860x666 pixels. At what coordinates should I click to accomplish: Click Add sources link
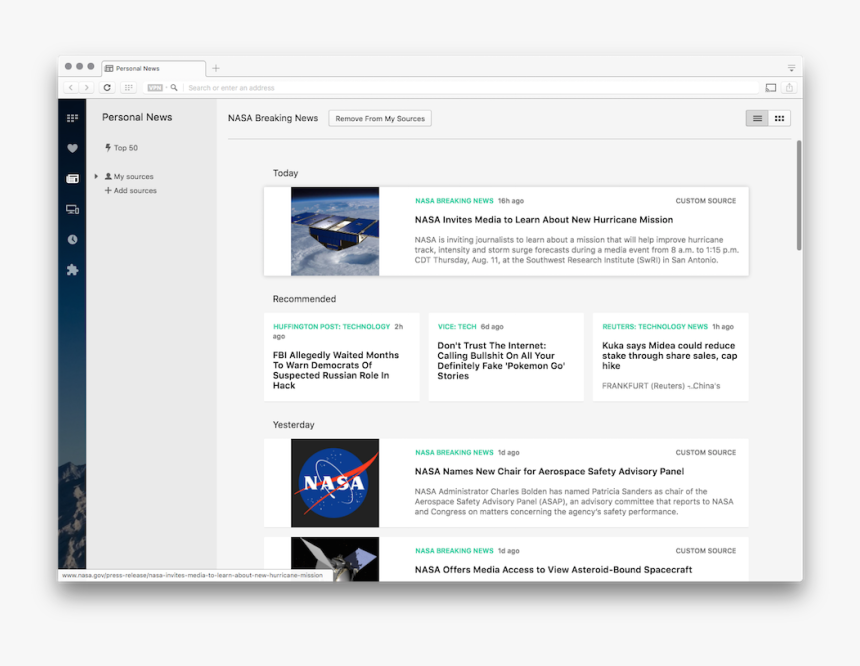coord(131,190)
